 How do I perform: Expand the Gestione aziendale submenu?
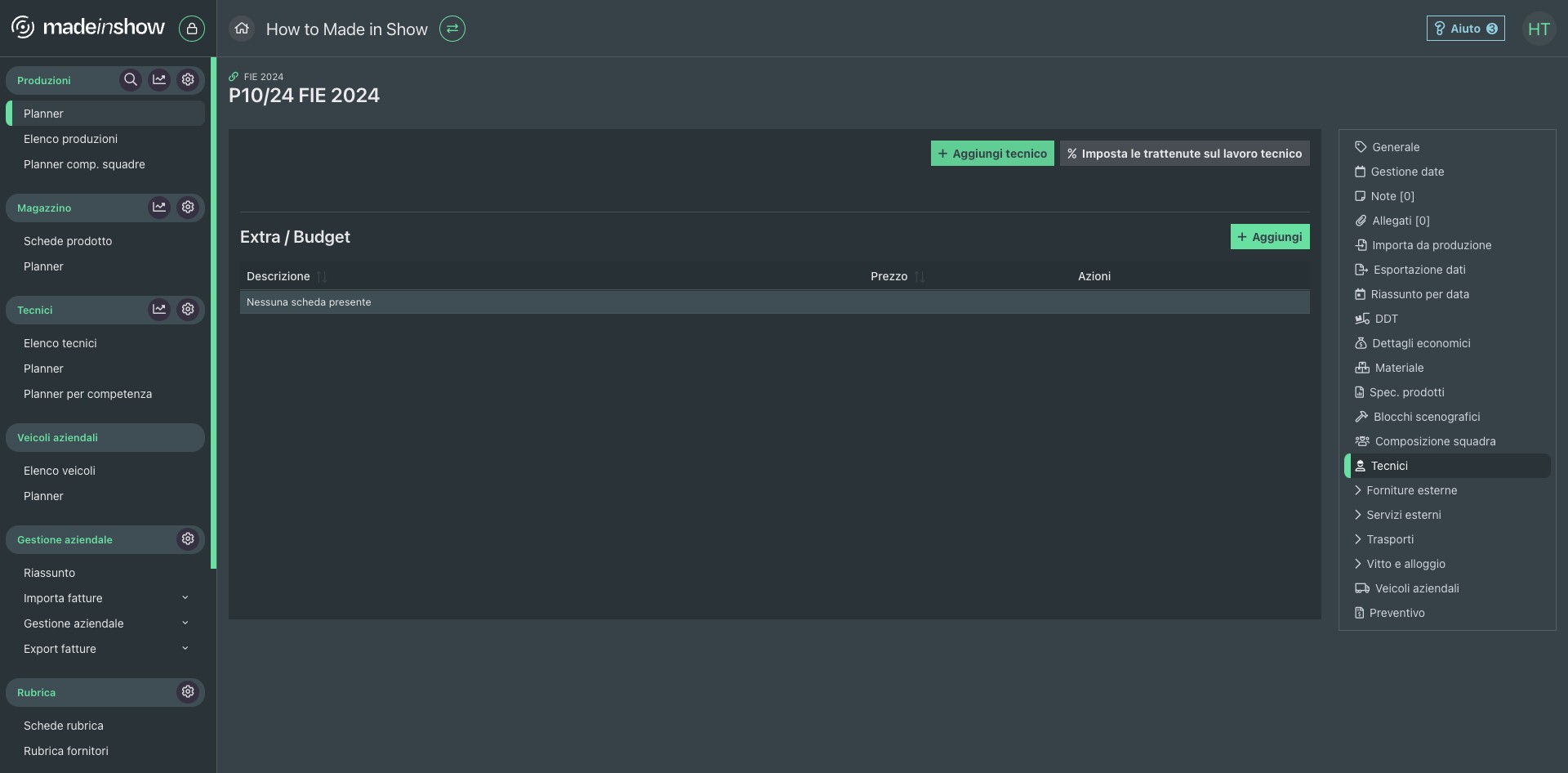tap(185, 623)
